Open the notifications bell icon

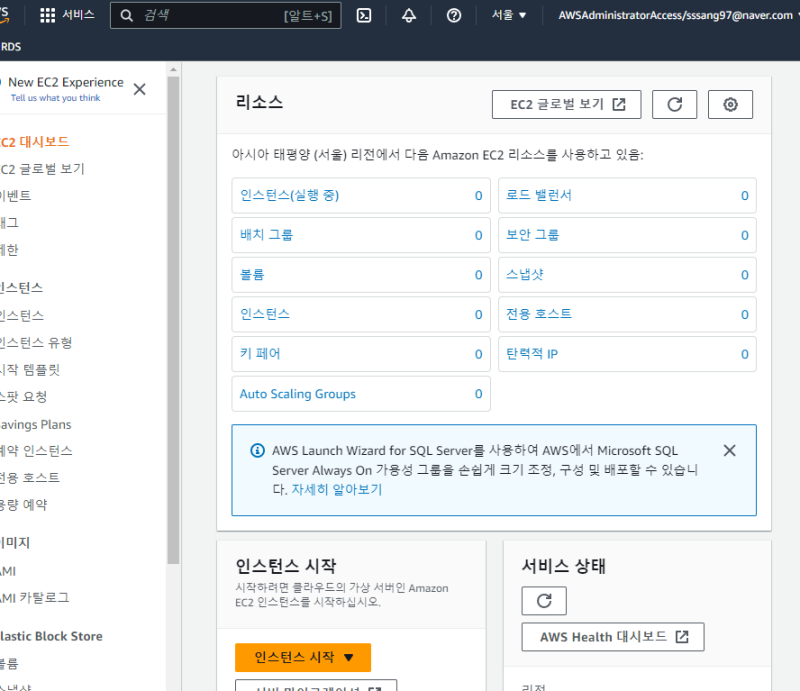409,15
